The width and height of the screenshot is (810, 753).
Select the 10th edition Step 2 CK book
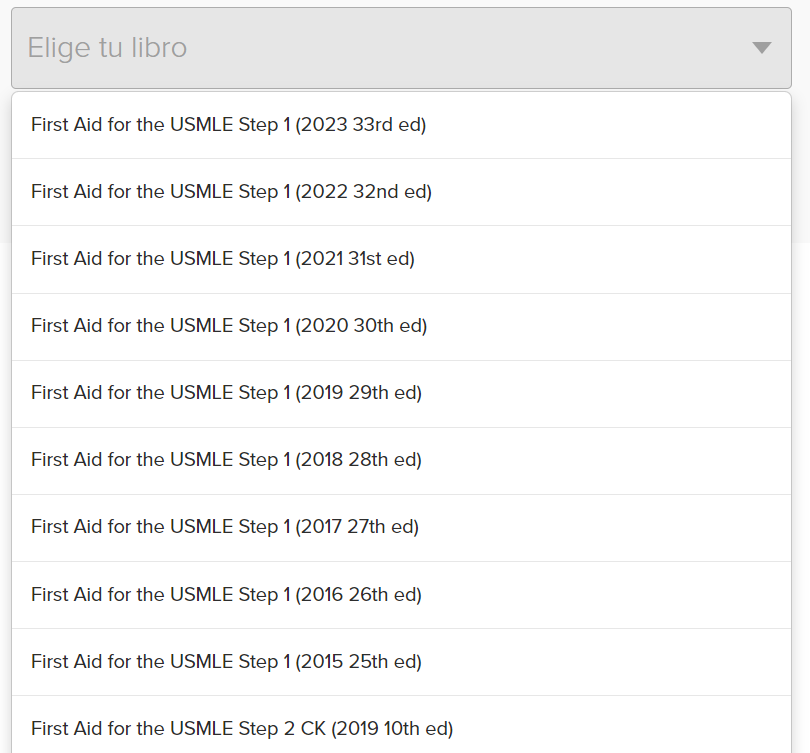pyautogui.click(x=242, y=728)
